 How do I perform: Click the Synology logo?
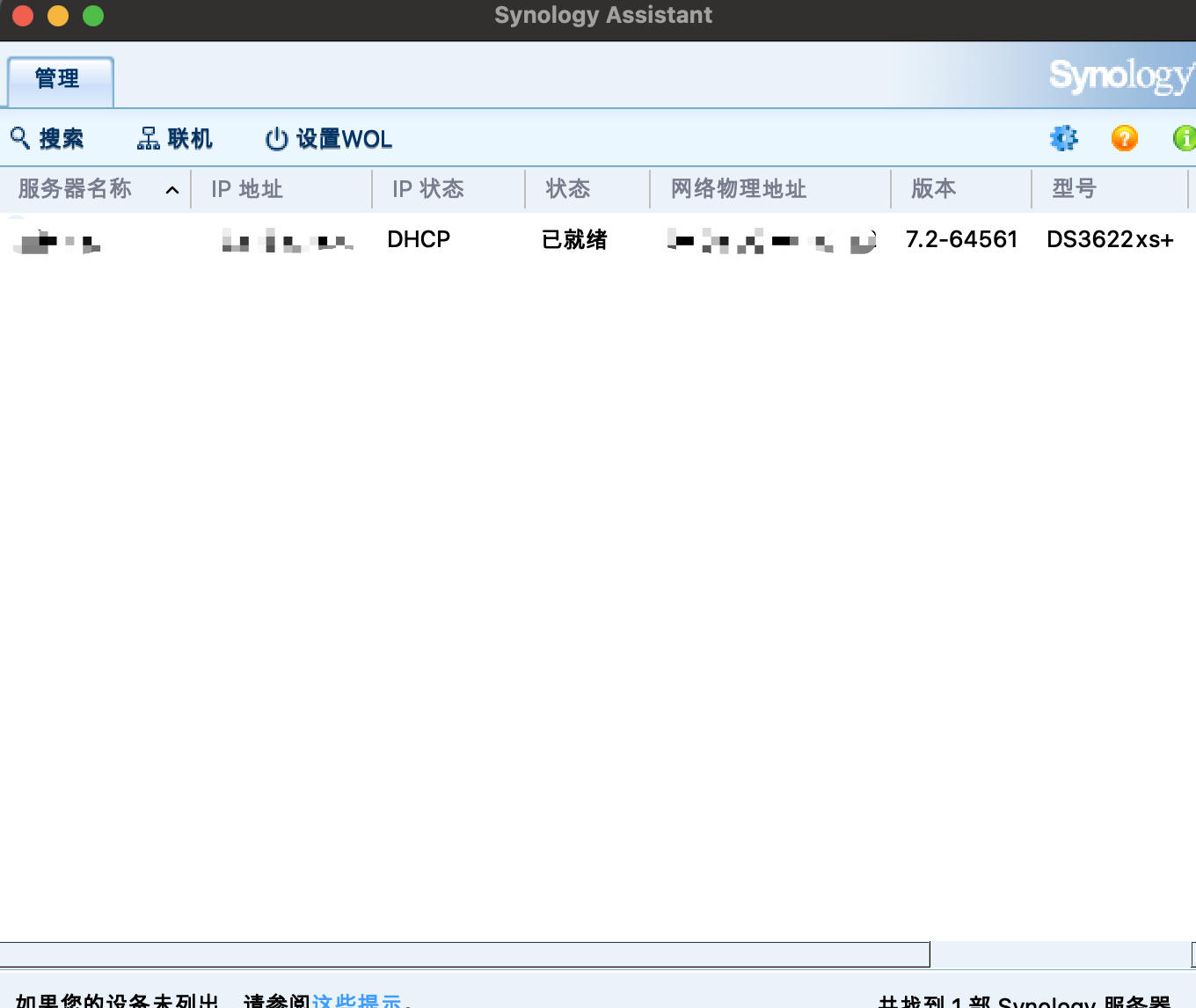(1121, 77)
